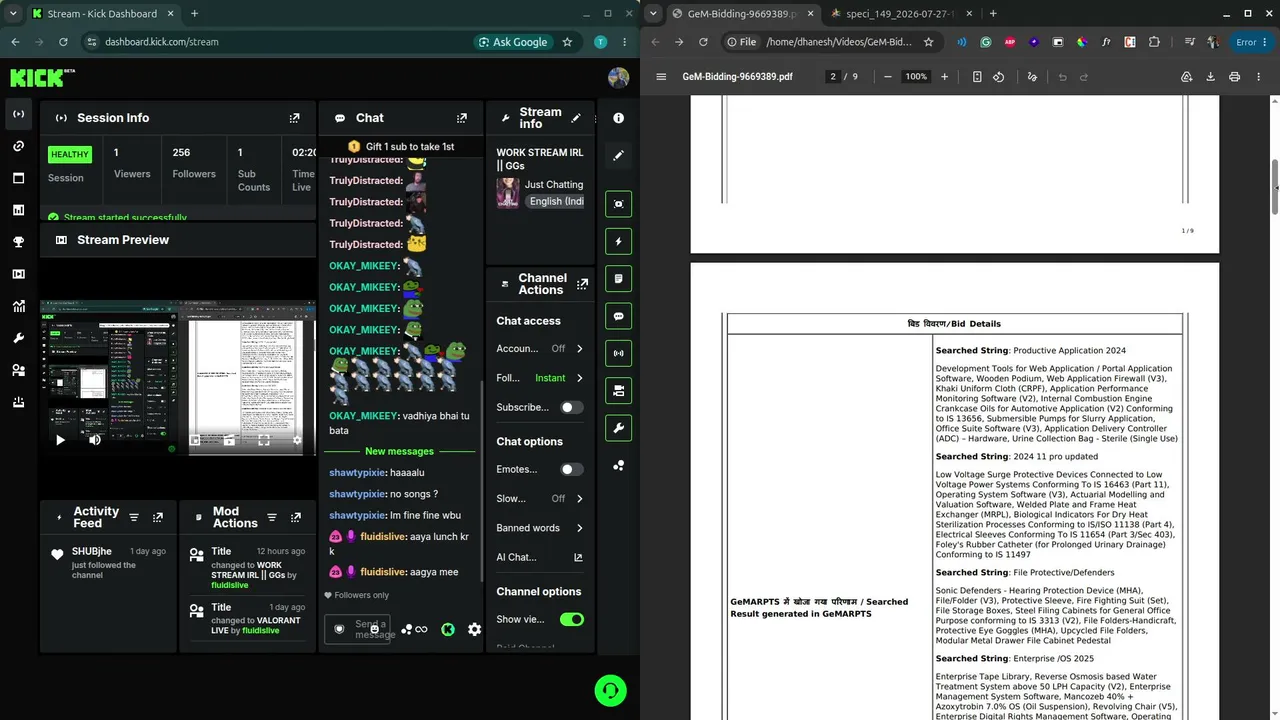
Task: Open the bar chart icon in Kick sidebar
Action: 18,210
